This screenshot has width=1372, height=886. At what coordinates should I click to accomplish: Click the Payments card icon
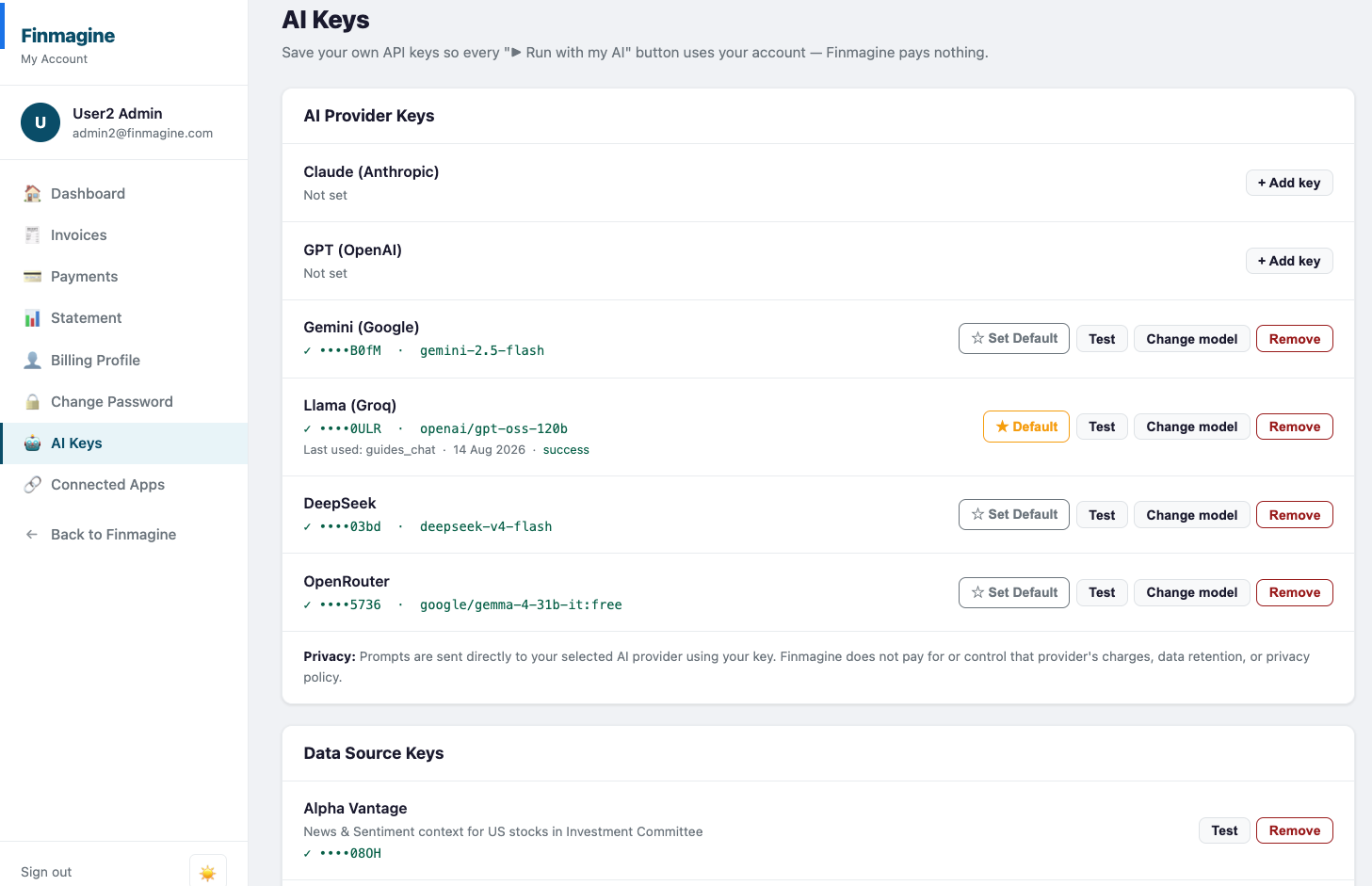point(32,276)
